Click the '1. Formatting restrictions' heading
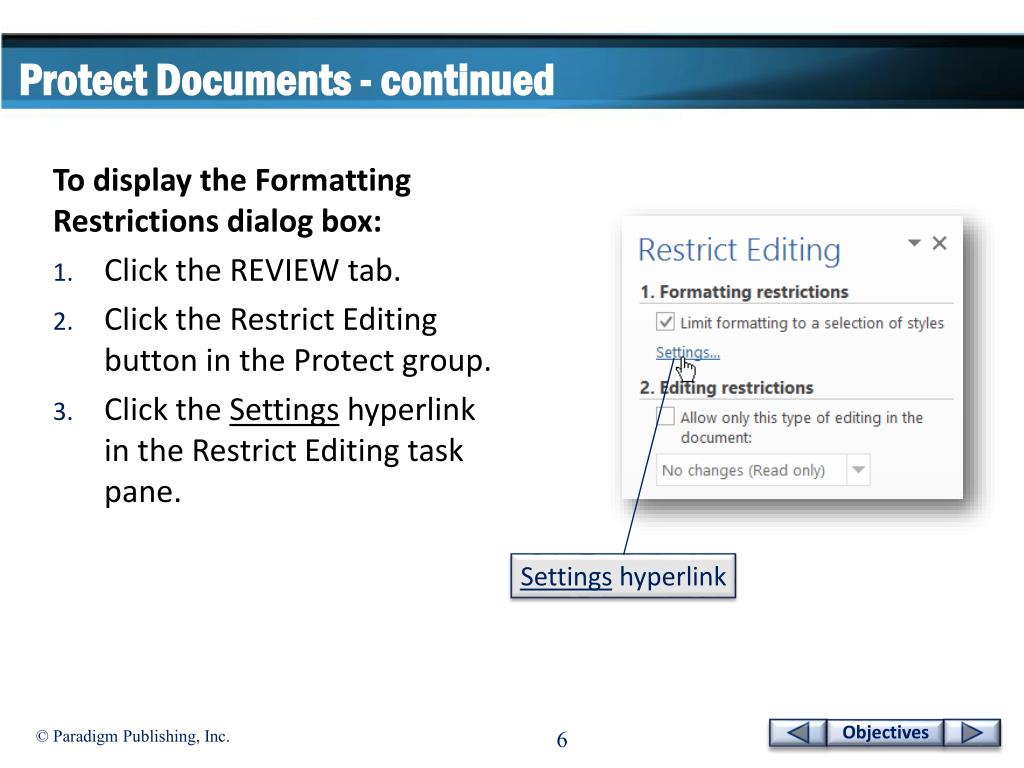 coord(744,292)
